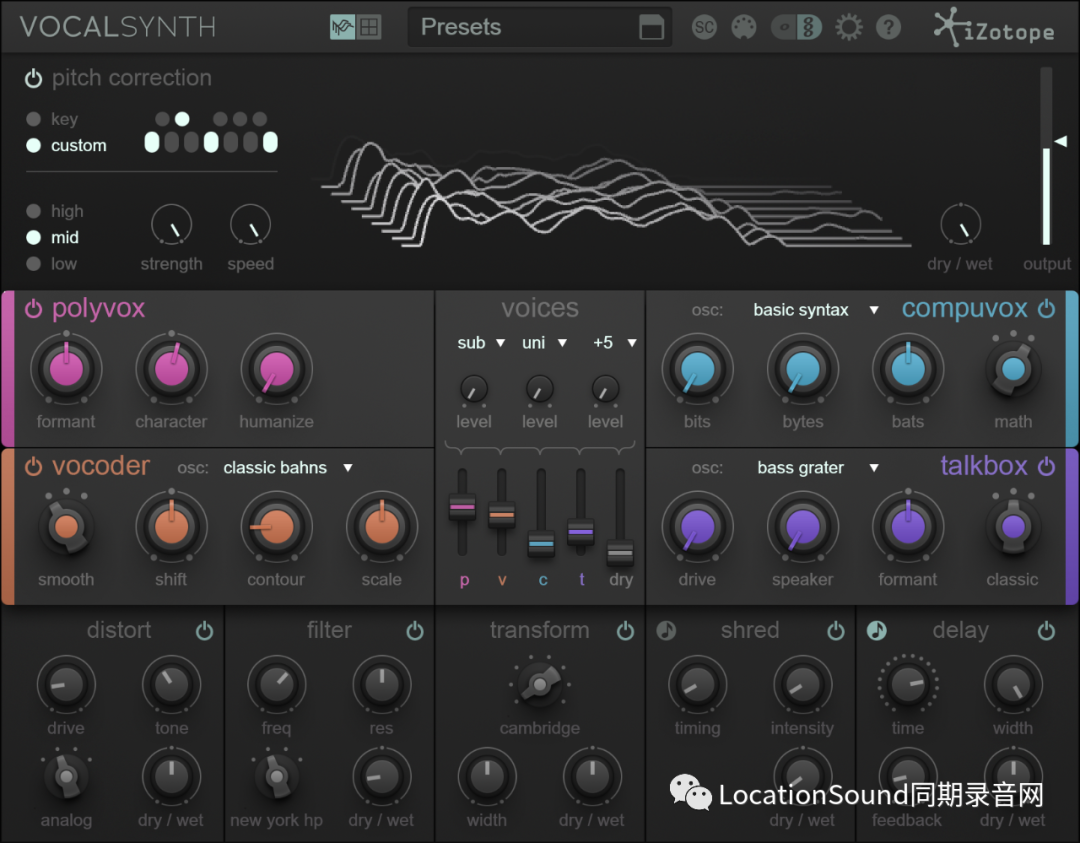Choose the high pitch range option
The image size is (1080, 843).
(34, 211)
